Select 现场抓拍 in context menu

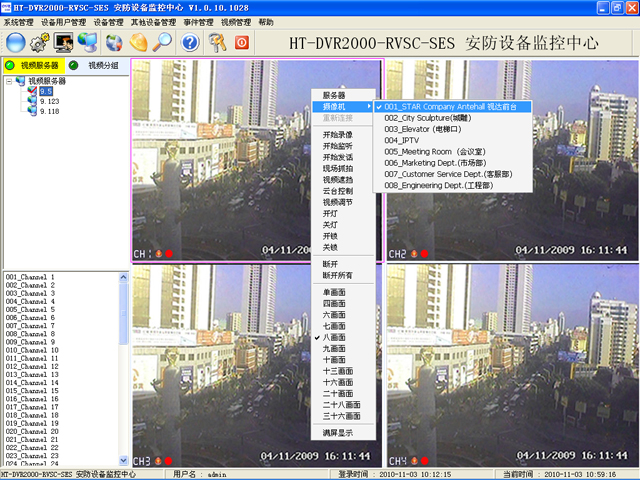click(343, 169)
